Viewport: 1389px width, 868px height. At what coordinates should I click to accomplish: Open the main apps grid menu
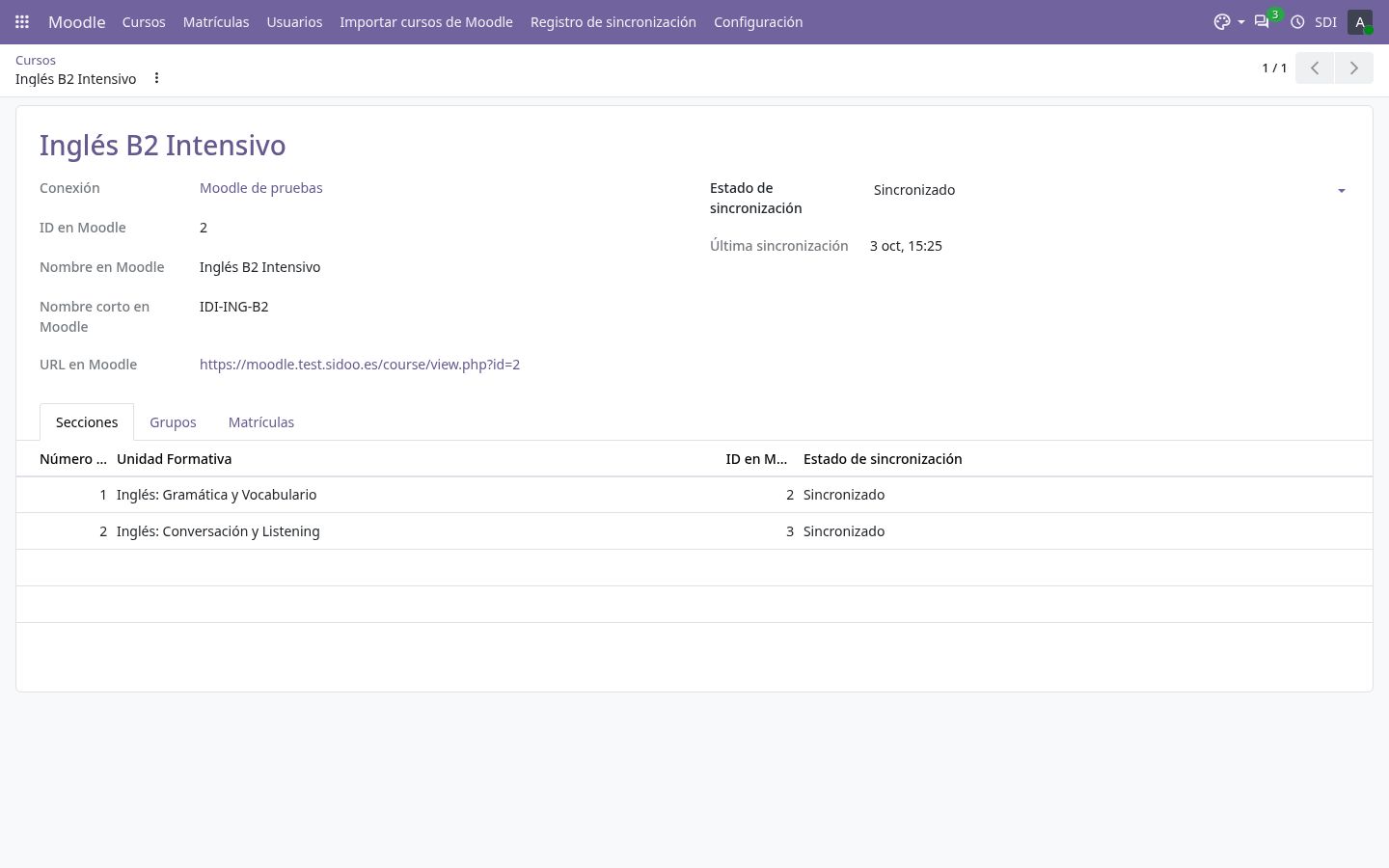[22, 21]
